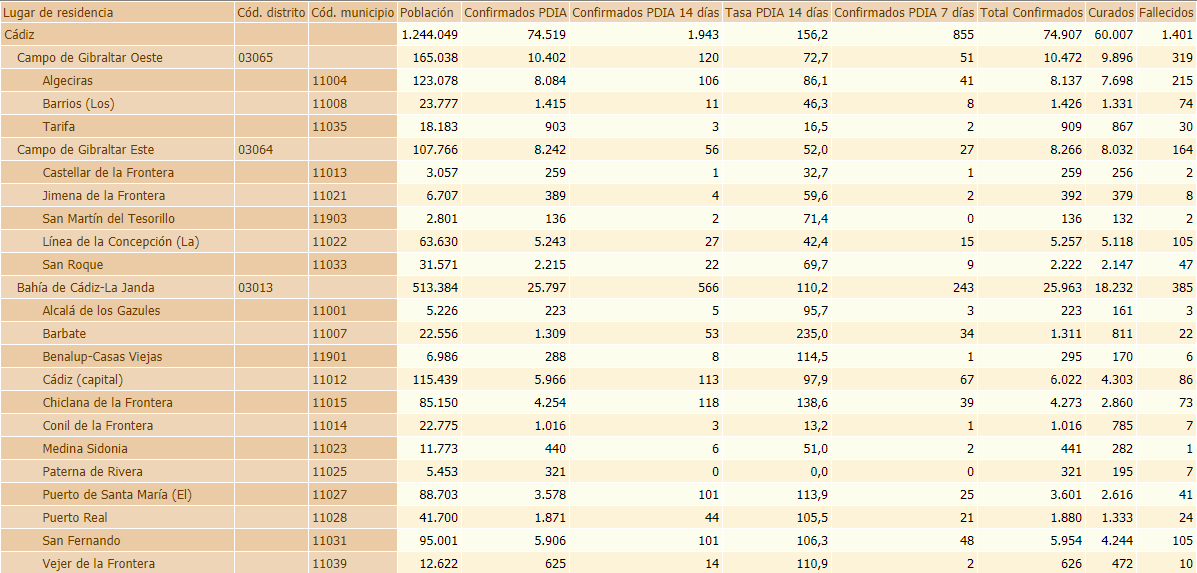Select the Confirmados PDIA 7 días header
1197x573 pixels.
pos(903,13)
